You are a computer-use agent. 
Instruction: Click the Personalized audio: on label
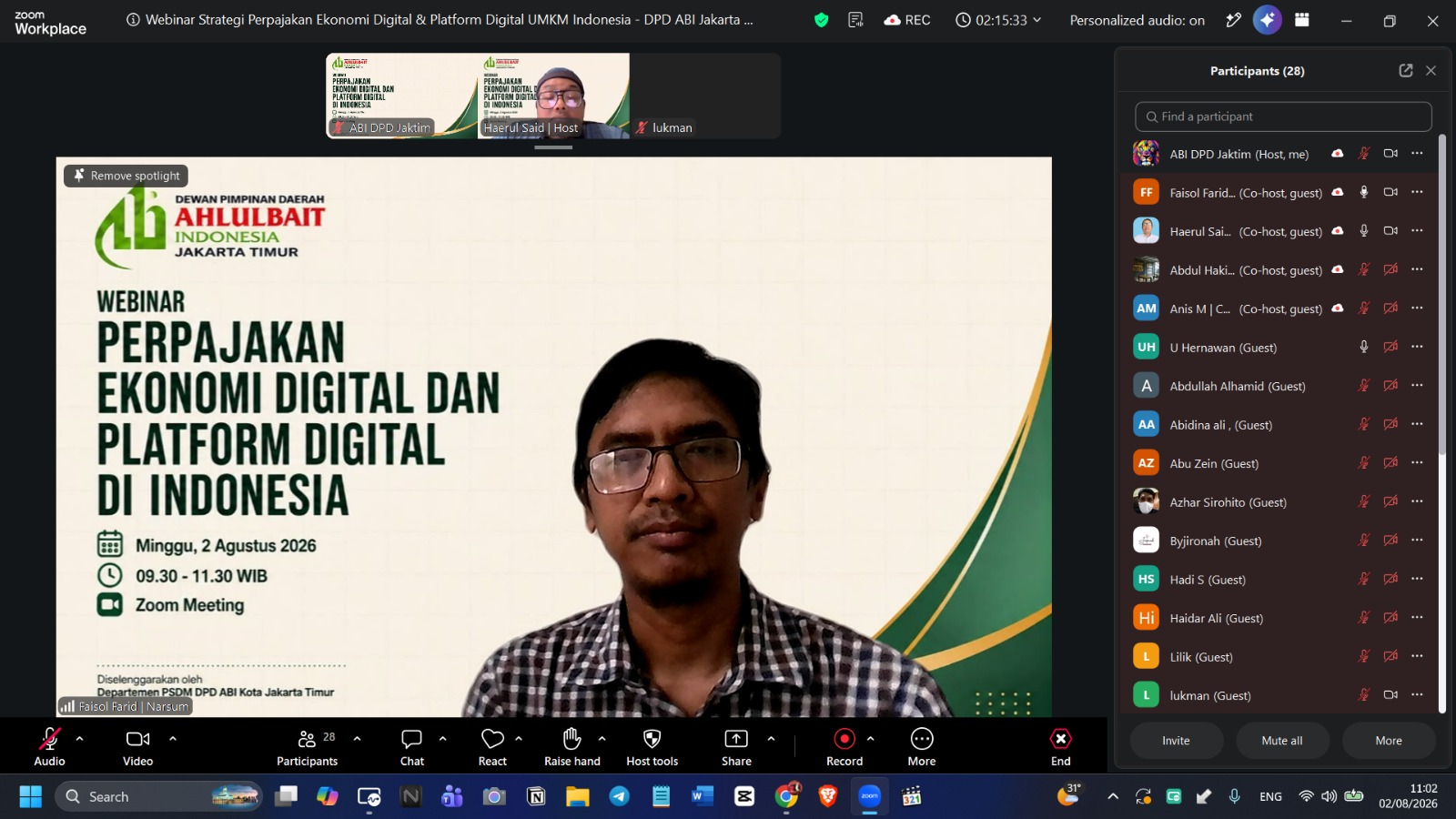click(1137, 20)
